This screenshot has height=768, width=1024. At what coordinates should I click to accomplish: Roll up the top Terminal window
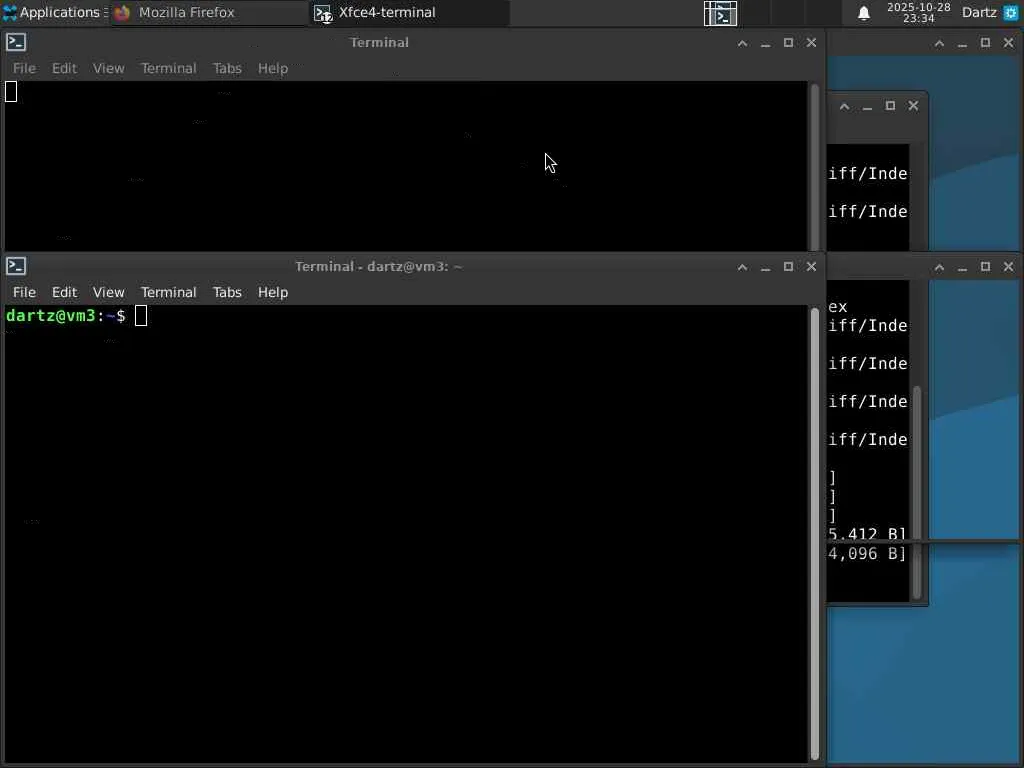coord(743,43)
